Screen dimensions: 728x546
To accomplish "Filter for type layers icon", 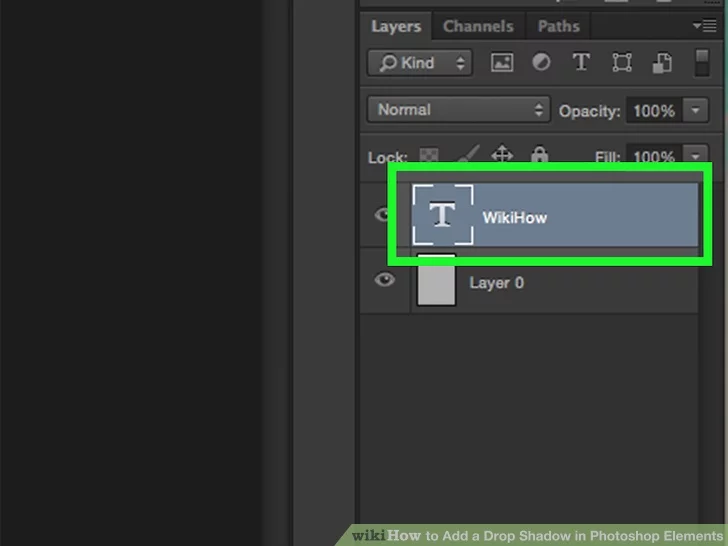I will pos(581,62).
